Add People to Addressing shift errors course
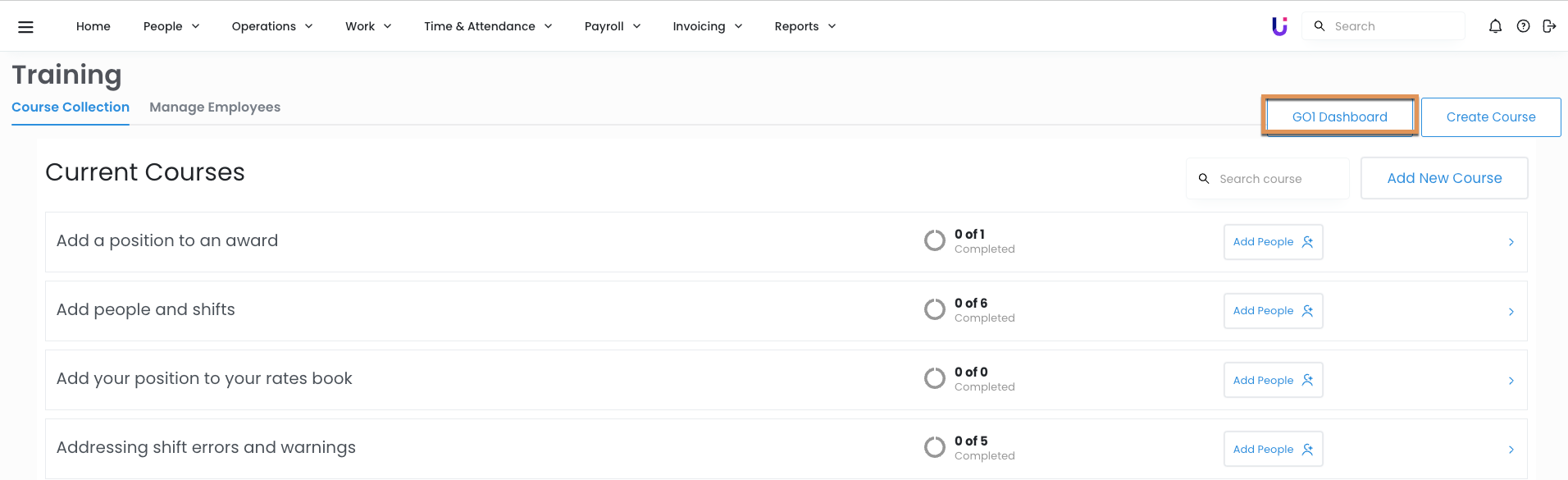This screenshot has height=480, width=1568. [x=1273, y=449]
